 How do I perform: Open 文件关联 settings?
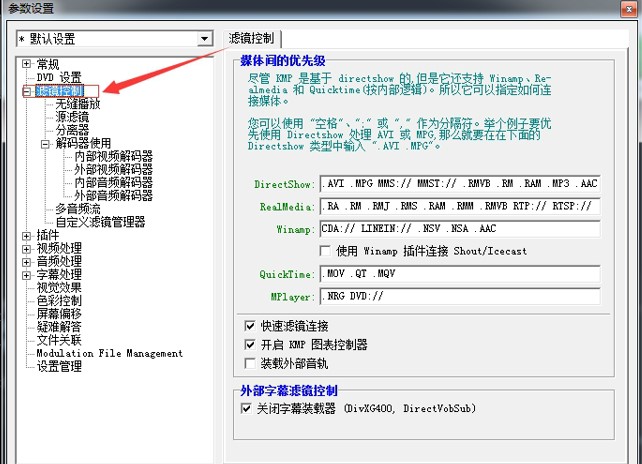pos(59,340)
